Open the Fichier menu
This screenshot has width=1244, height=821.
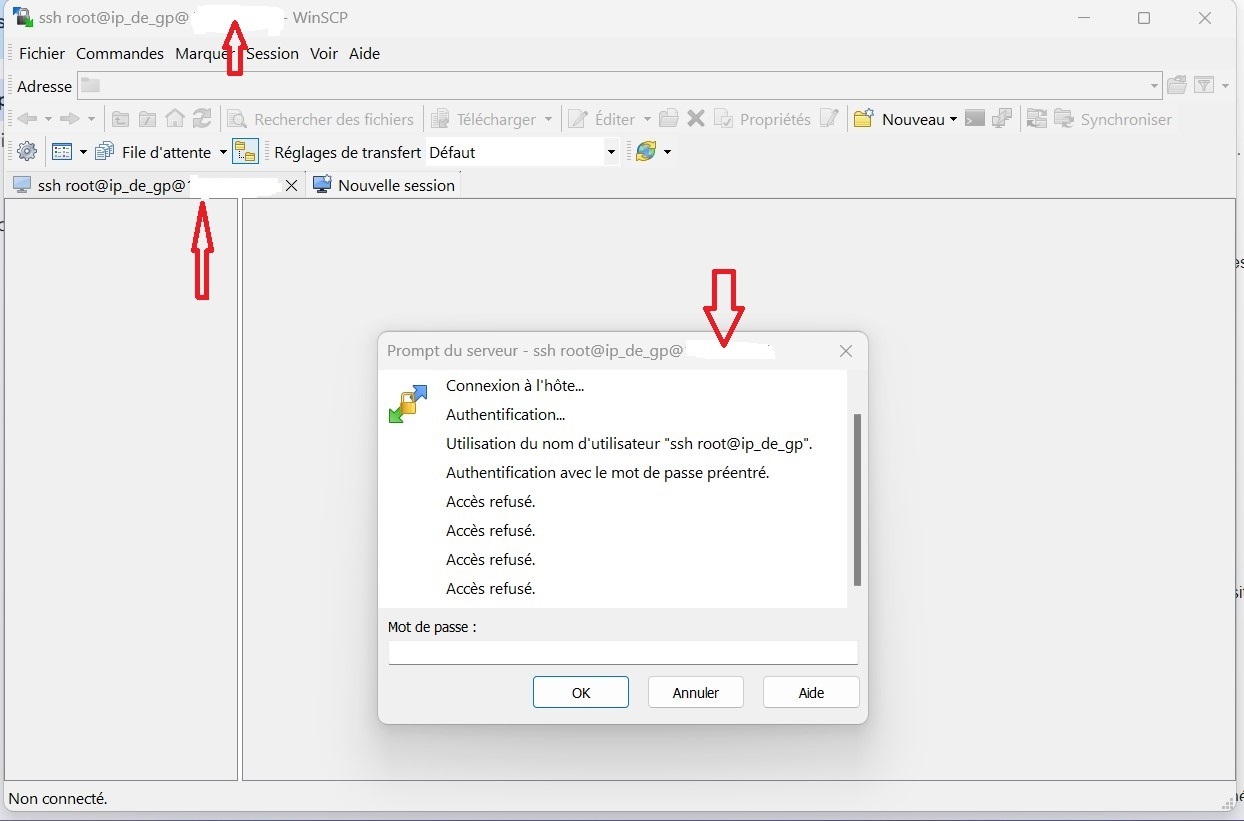coord(42,54)
